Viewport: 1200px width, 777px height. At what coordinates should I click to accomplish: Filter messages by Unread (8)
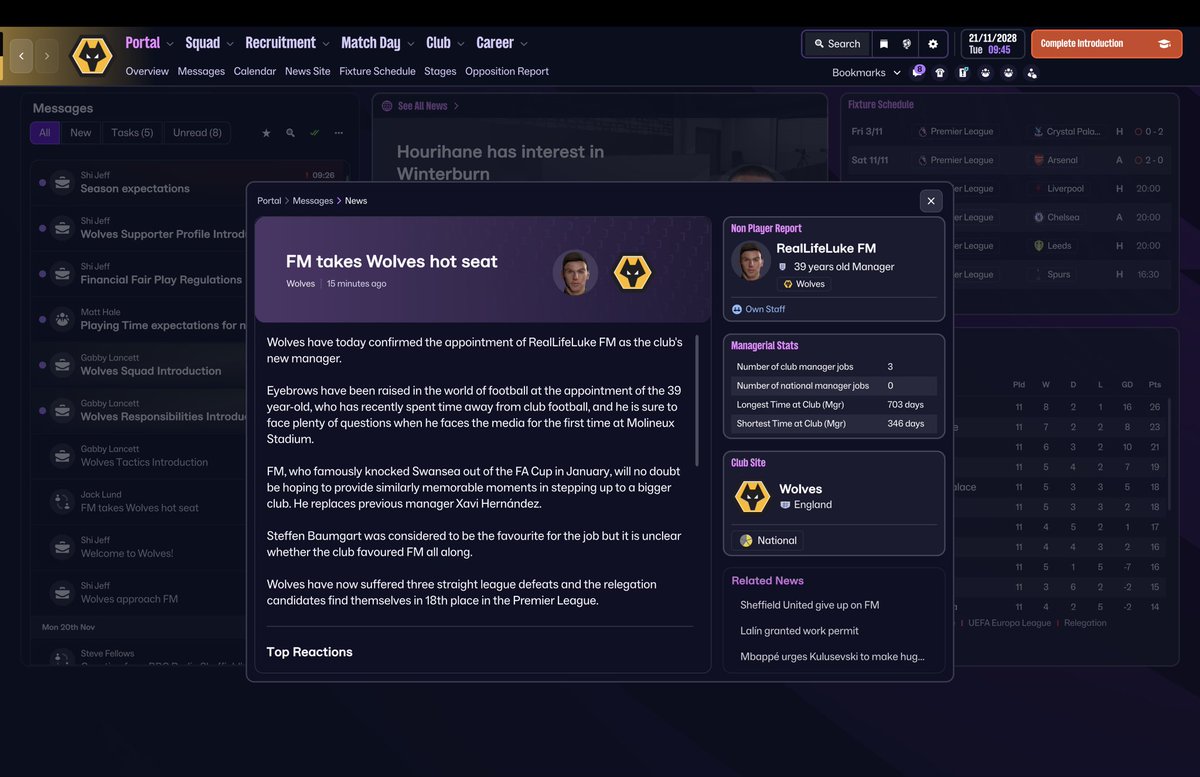point(197,133)
